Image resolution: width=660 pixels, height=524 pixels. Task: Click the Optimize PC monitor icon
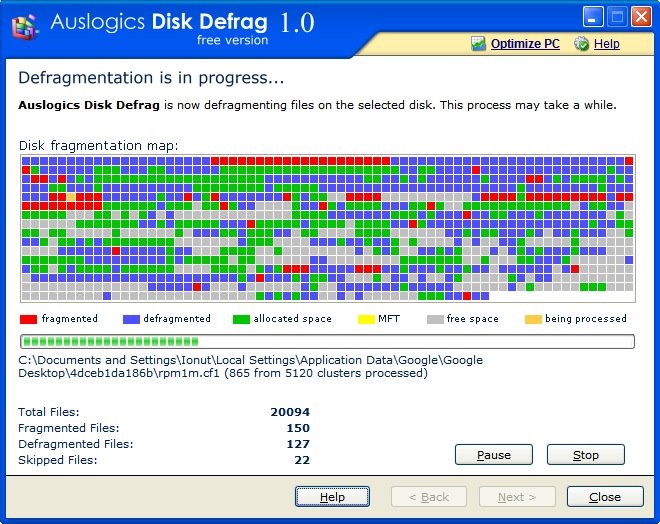tap(478, 44)
